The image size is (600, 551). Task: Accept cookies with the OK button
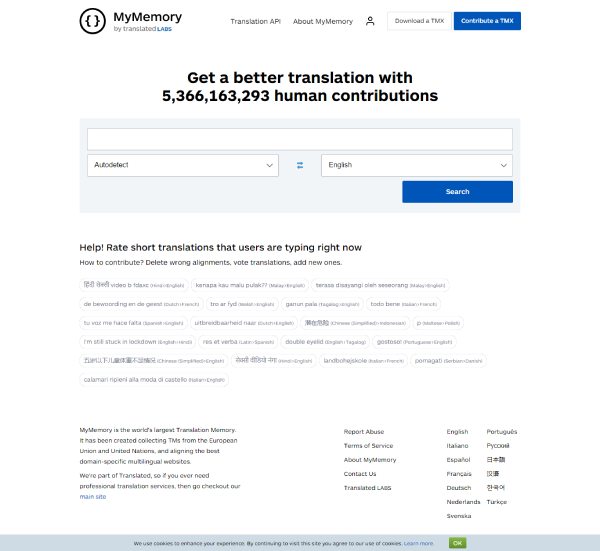pos(457,543)
